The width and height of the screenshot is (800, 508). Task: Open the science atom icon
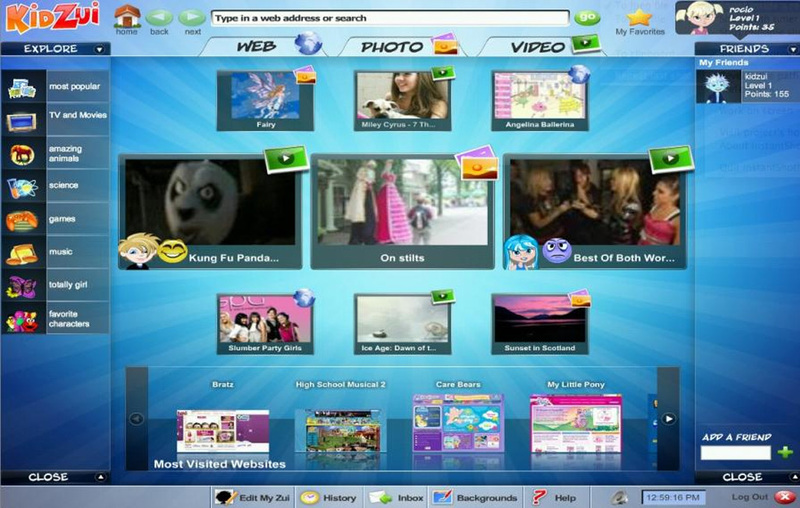pos(22,187)
